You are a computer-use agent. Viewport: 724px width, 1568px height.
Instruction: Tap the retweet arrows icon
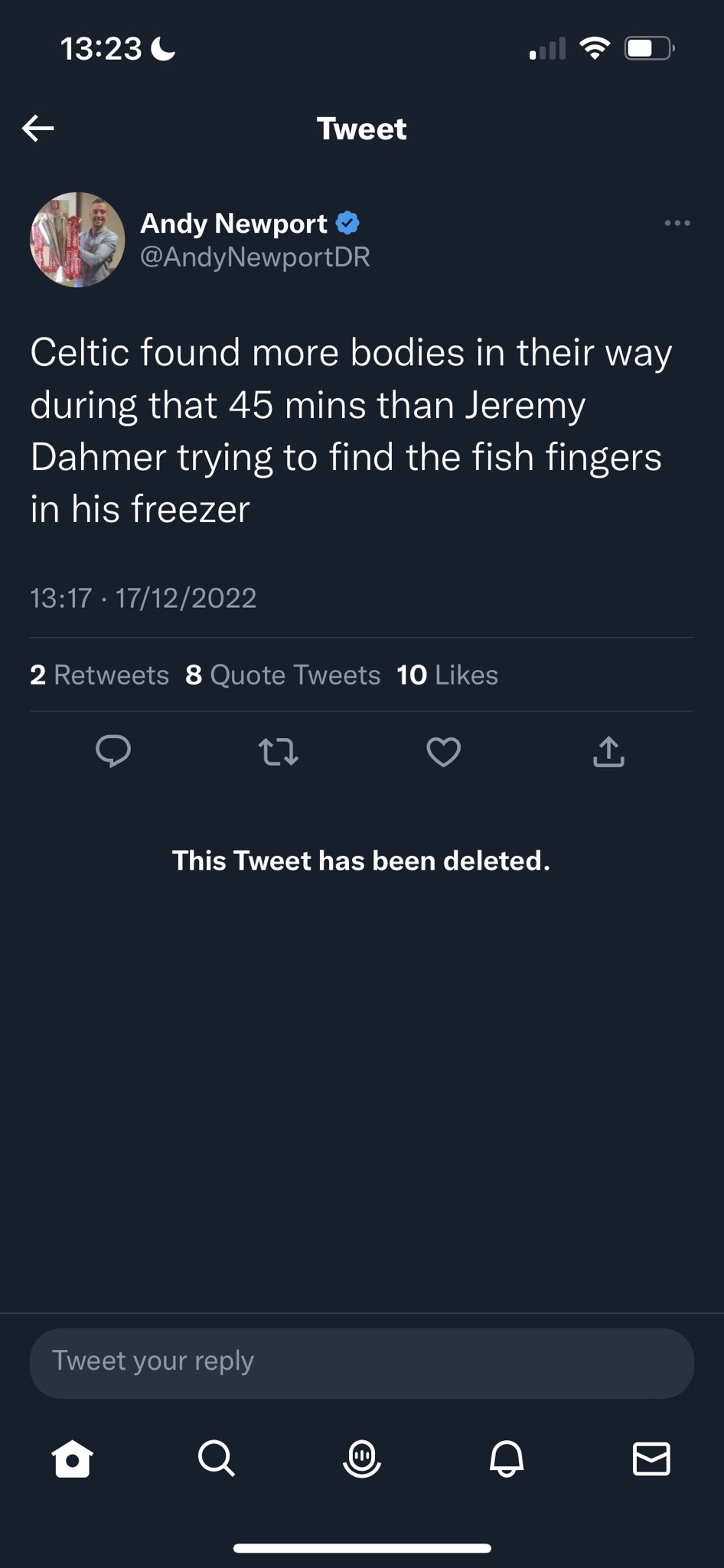(x=279, y=751)
